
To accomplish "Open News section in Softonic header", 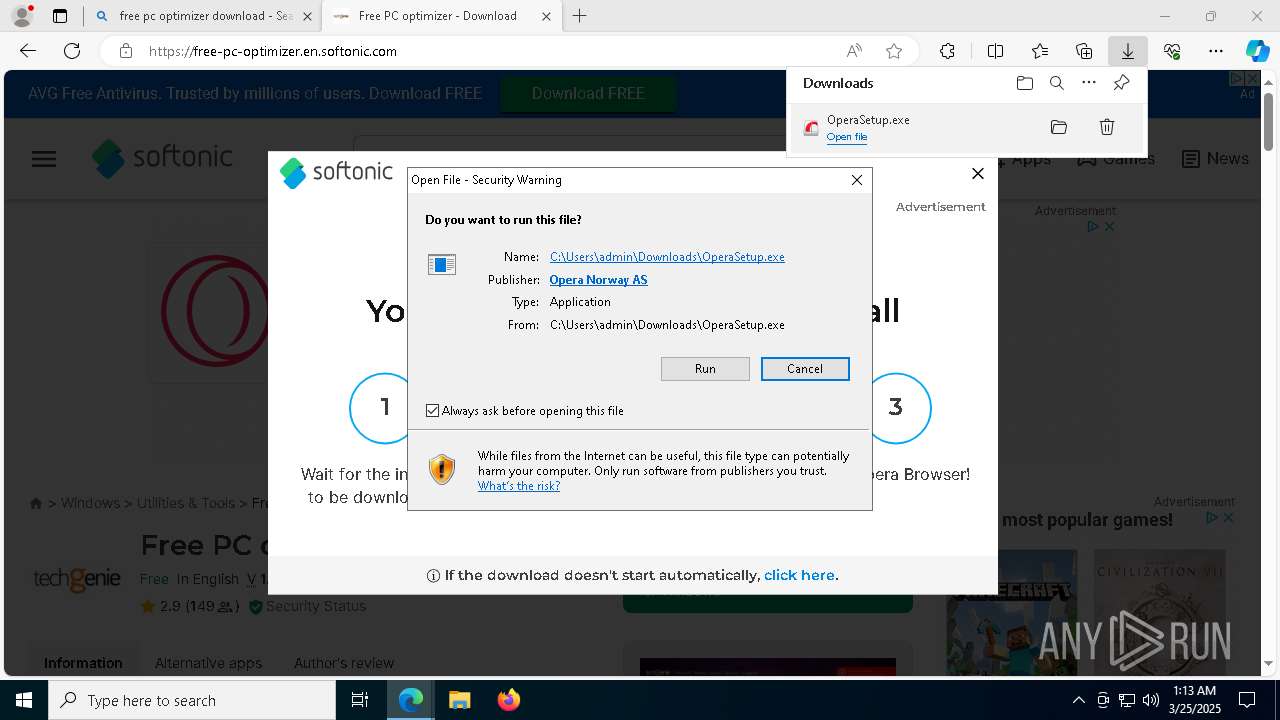I will pos(1215,159).
